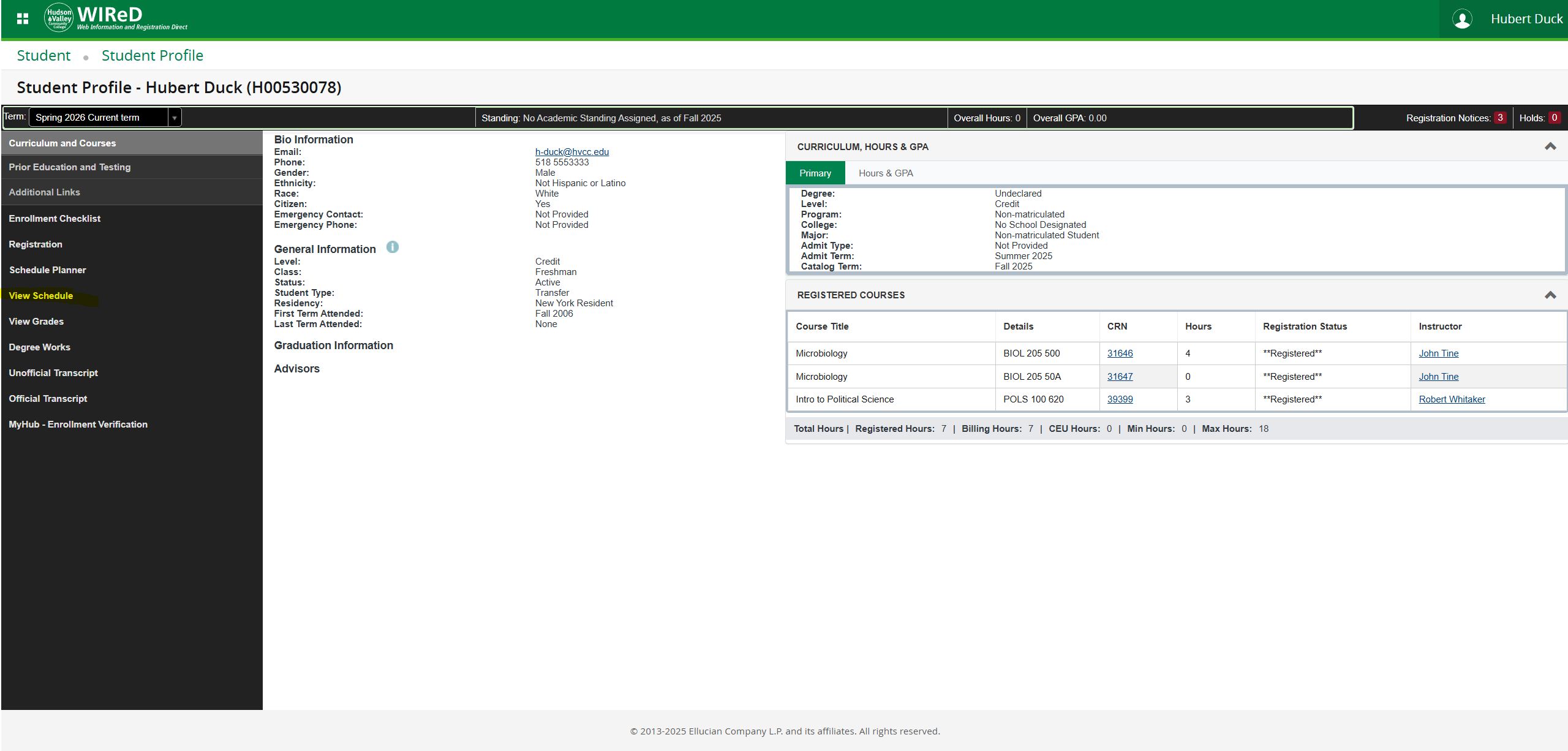Expand Prior Education and Testing section
The height and width of the screenshot is (751, 1568).
point(69,167)
